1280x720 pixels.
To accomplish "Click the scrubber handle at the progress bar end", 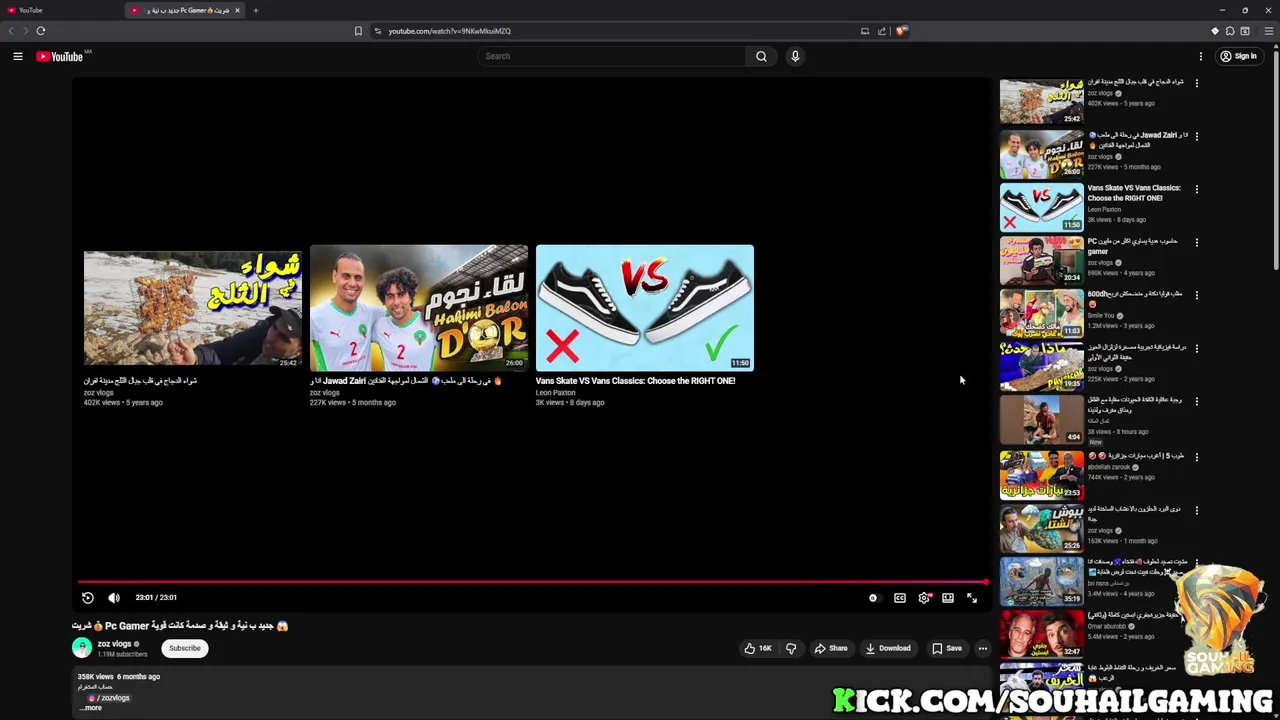I will (x=985, y=582).
